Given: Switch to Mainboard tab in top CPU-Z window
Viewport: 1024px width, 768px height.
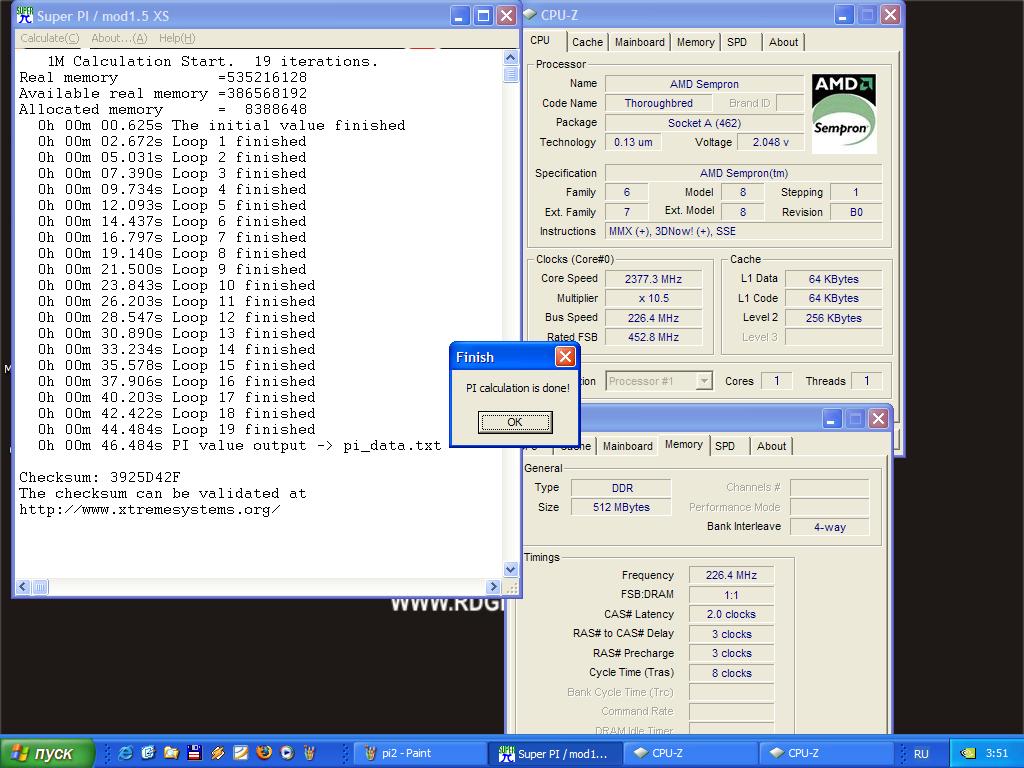Looking at the screenshot, I should tap(639, 42).
